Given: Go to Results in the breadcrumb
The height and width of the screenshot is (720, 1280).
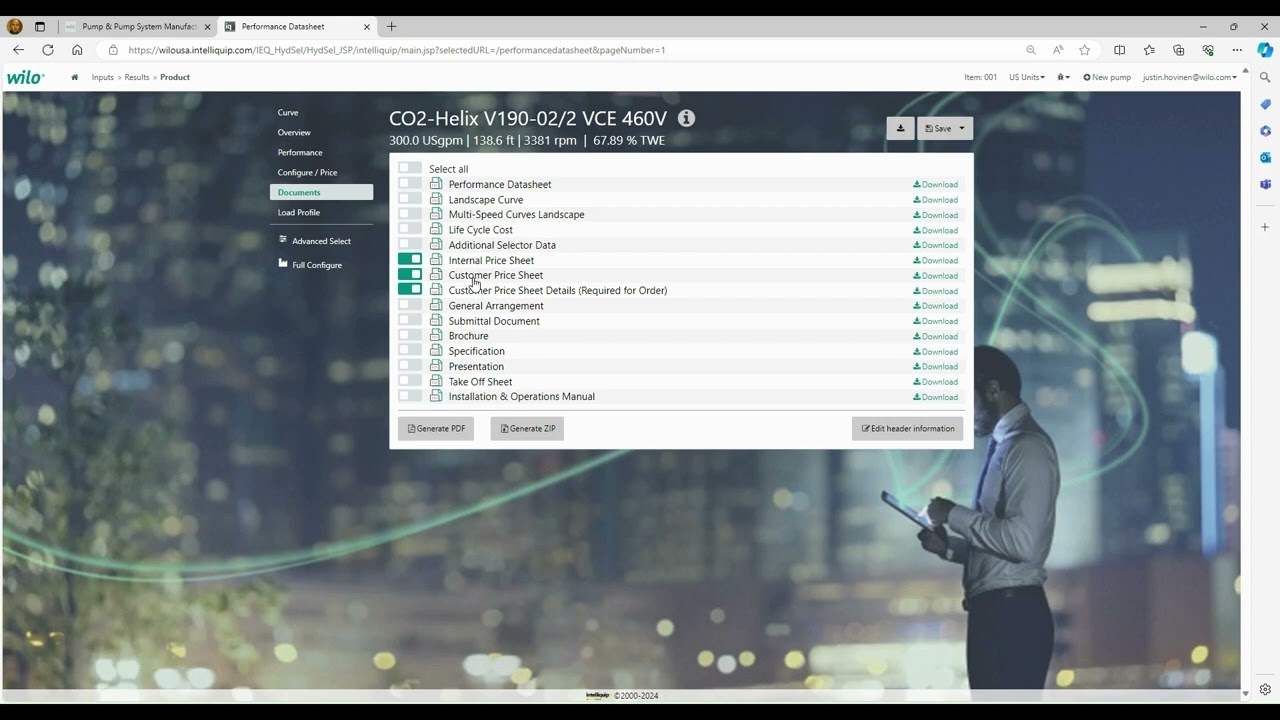Looking at the screenshot, I should 137,77.
